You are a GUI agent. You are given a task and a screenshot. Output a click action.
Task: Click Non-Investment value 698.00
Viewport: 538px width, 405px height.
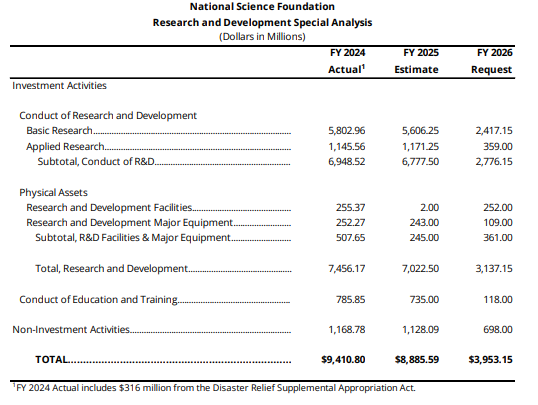coord(498,329)
